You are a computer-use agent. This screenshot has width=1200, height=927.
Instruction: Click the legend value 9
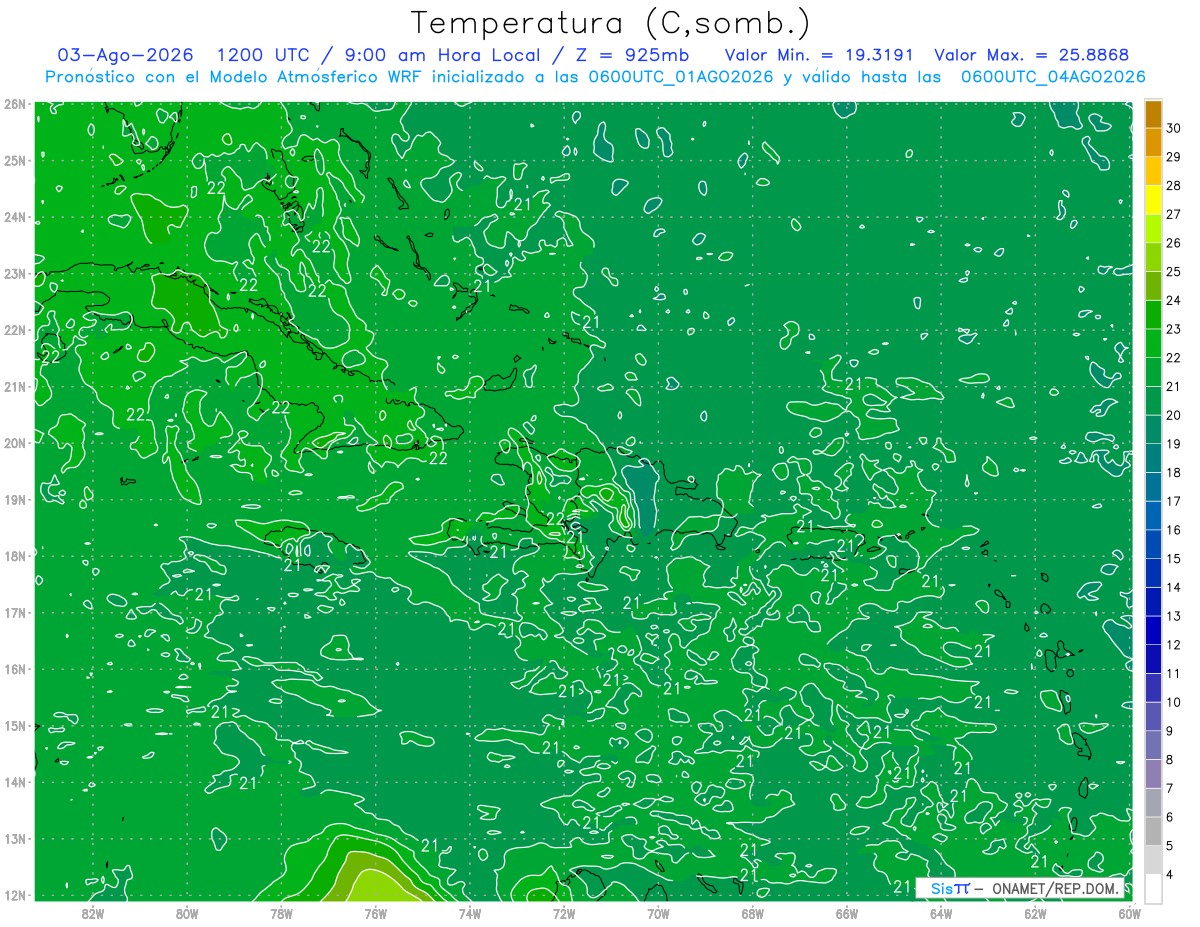point(1170,731)
